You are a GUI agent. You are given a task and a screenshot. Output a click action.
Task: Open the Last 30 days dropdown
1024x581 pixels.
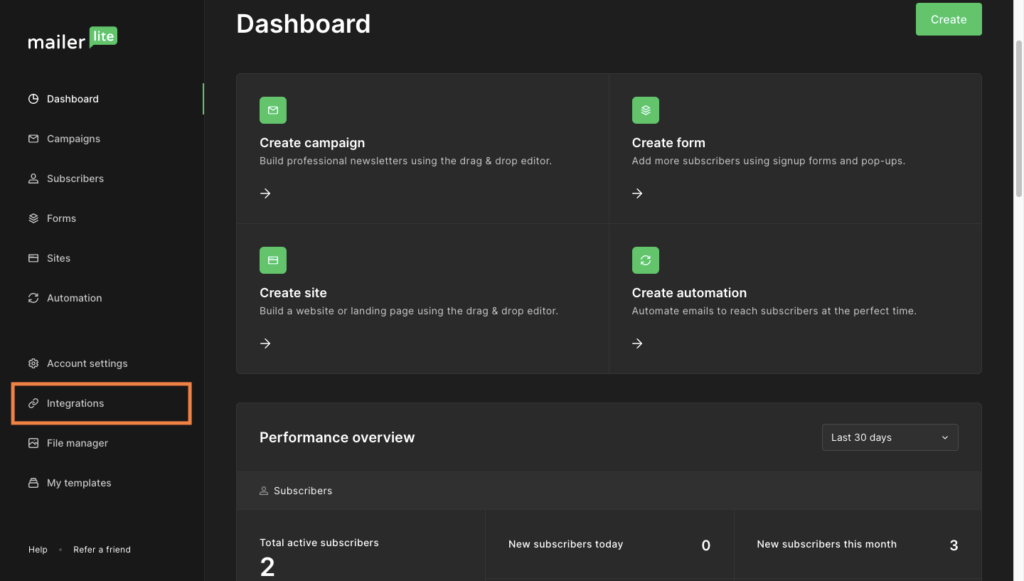[889, 437]
